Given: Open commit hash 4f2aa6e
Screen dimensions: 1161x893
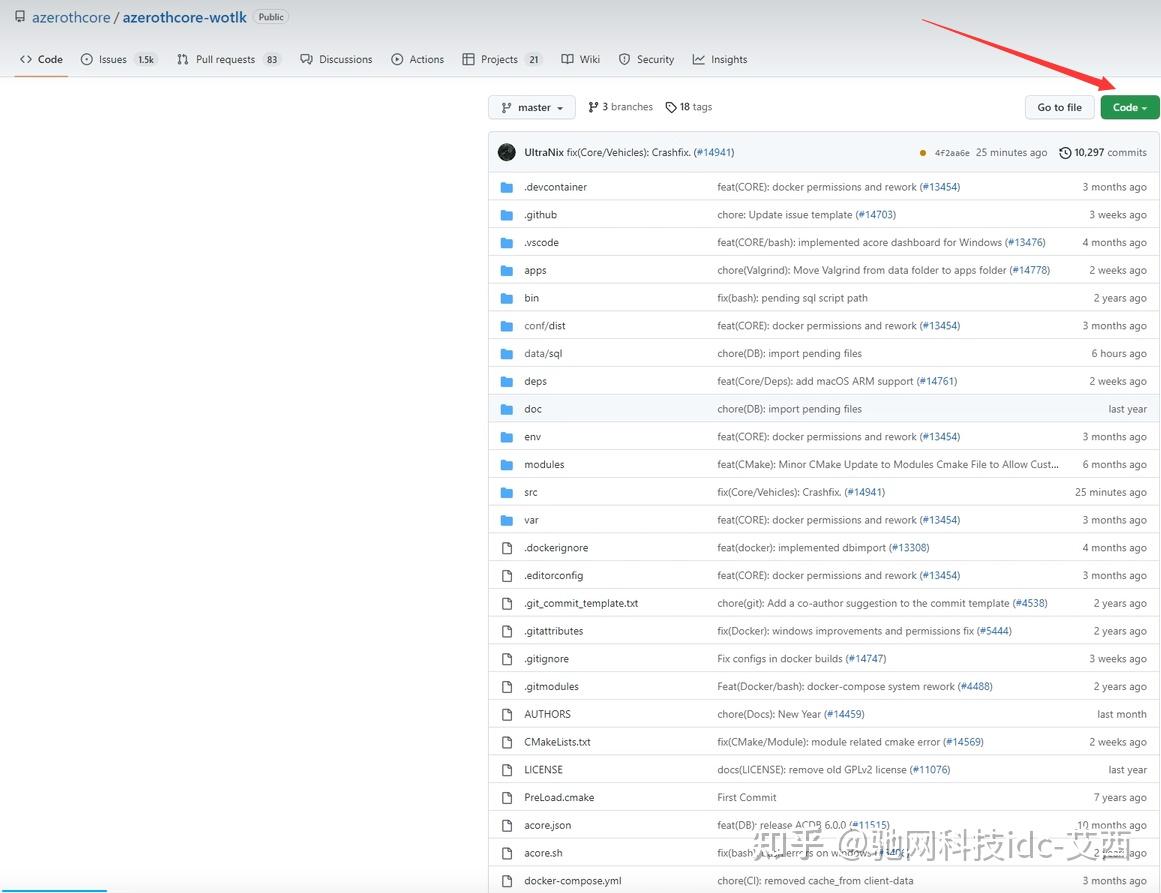Looking at the screenshot, I should pos(951,153).
